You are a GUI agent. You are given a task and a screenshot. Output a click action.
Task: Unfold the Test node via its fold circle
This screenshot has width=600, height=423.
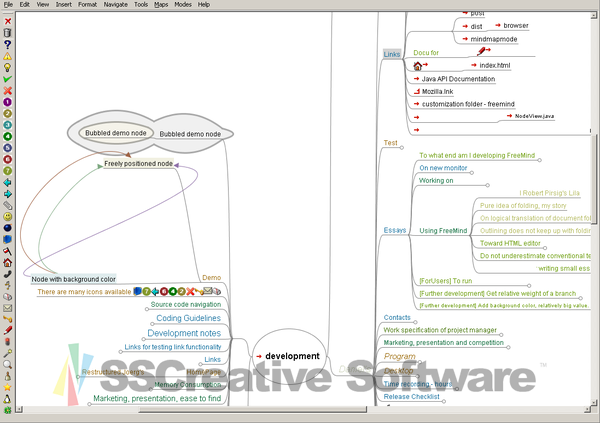(x=402, y=147)
